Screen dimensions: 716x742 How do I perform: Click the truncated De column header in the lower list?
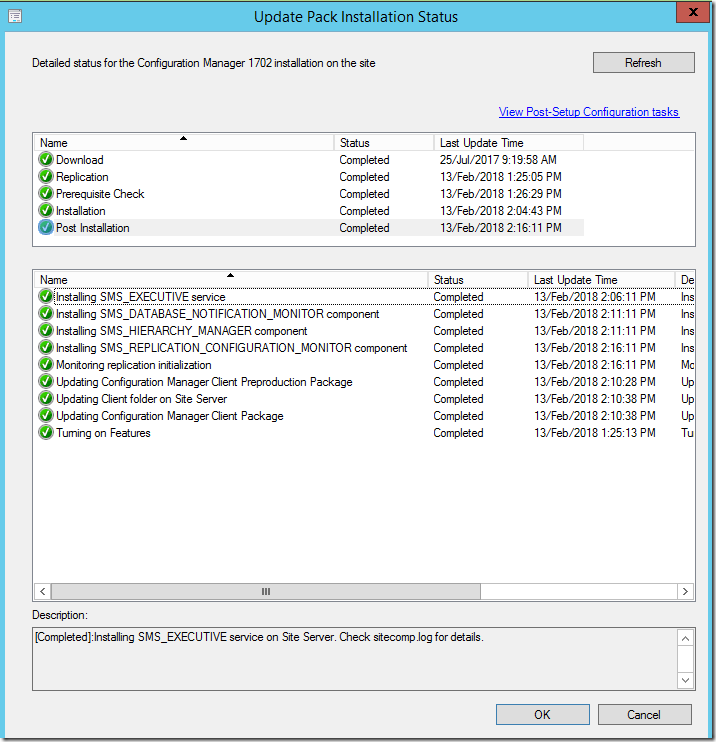685,280
